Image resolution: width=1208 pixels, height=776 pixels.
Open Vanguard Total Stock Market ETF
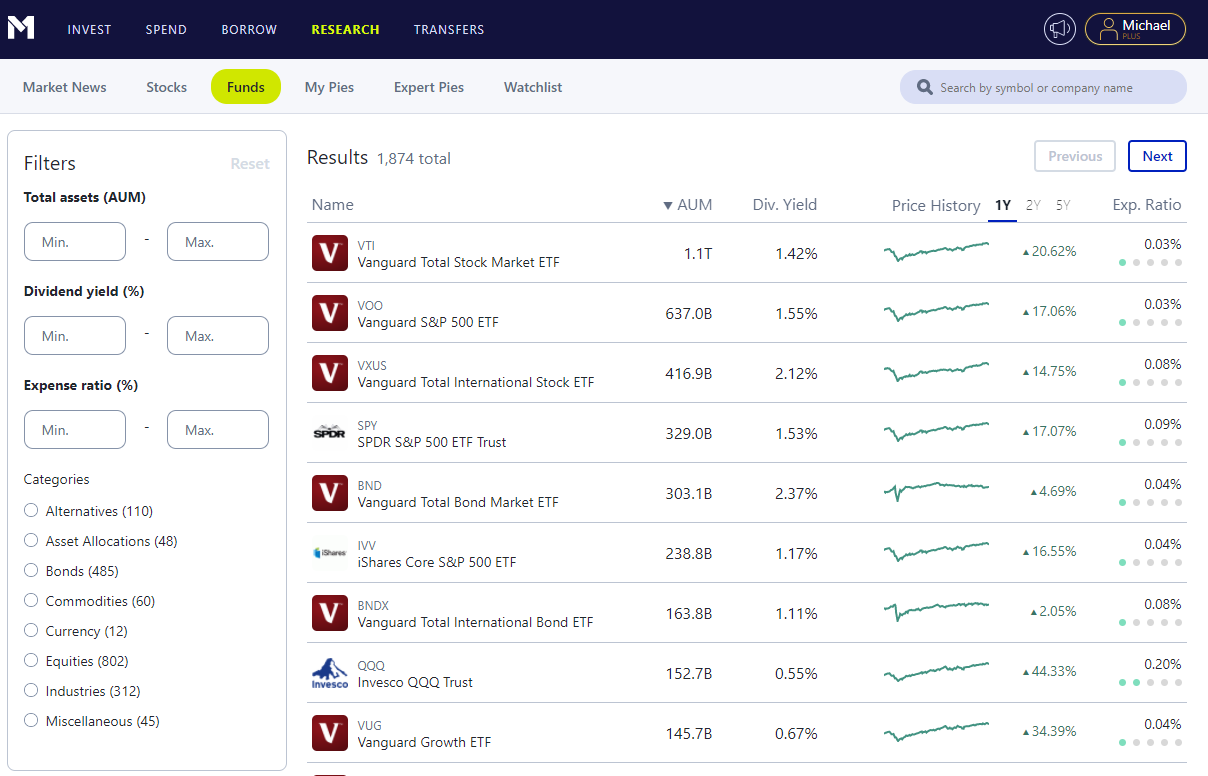click(x=458, y=263)
